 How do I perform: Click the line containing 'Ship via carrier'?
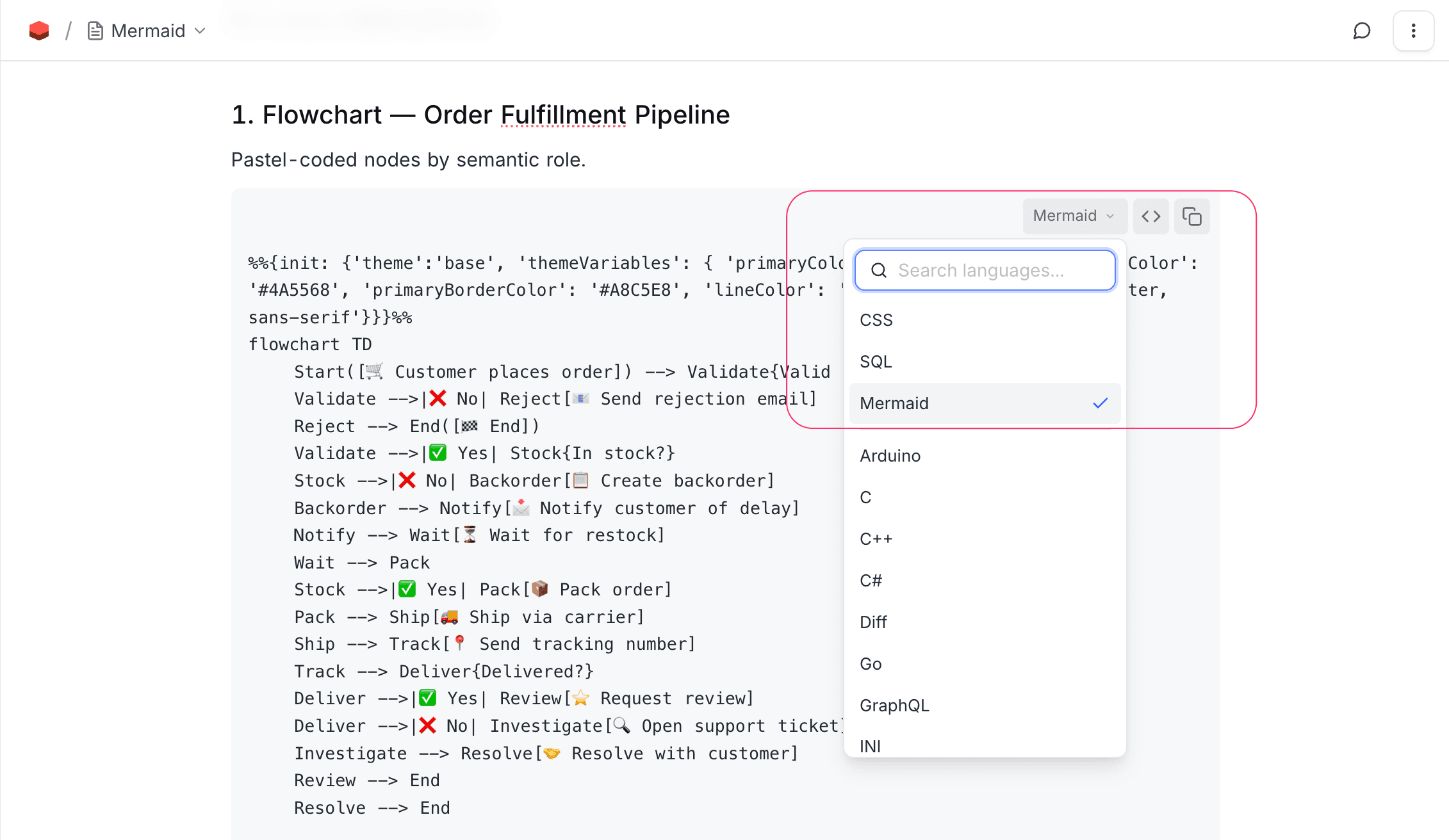(x=470, y=617)
